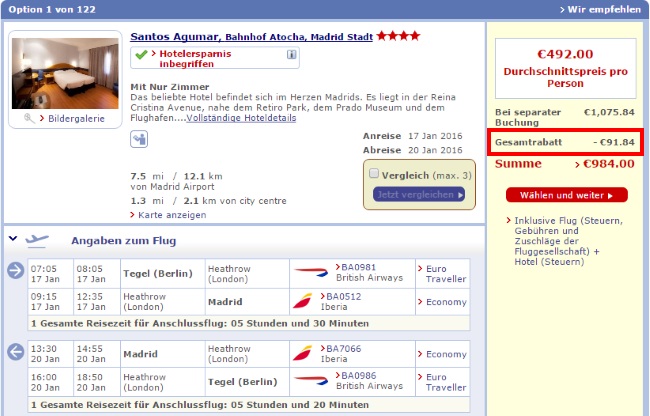Screen dimensions: 650x416
Task: Click Iberia logo for flight BA0512
Action: (302, 301)
